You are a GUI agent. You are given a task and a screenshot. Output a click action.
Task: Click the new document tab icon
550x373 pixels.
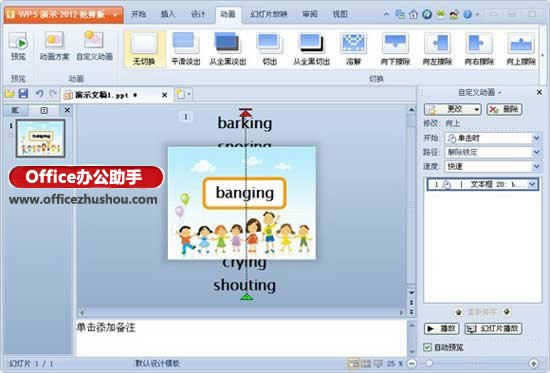click(x=180, y=94)
